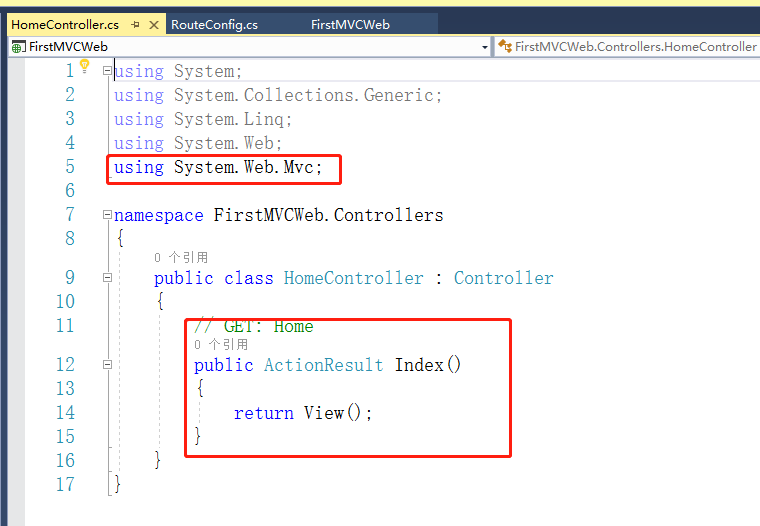The width and height of the screenshot is (760, 526).
Task: Close the HomeController.cs tab
Action: (x=154, y=25)
